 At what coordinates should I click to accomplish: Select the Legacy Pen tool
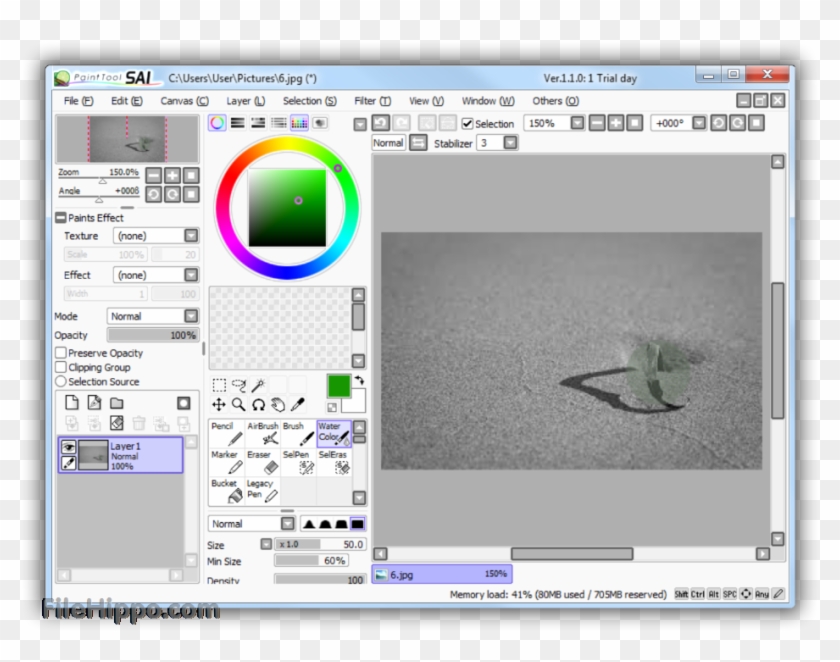pyautogui.click(x=262, y=489)
